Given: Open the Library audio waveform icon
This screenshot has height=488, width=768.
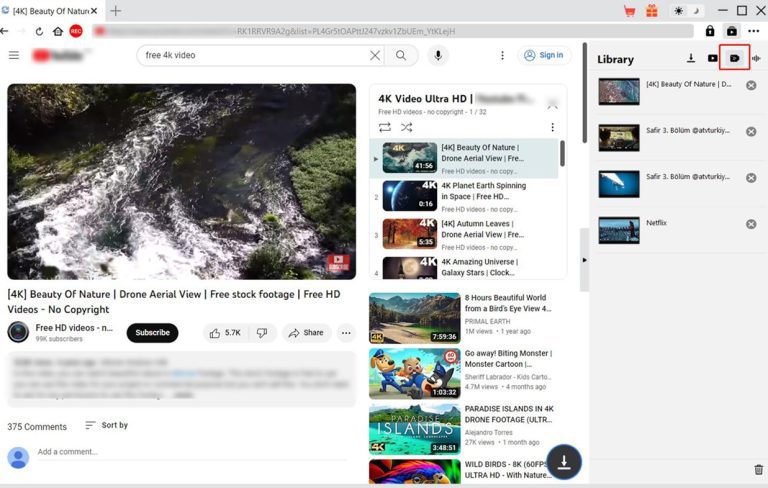Looking at the screenshot, I should 755,59.
